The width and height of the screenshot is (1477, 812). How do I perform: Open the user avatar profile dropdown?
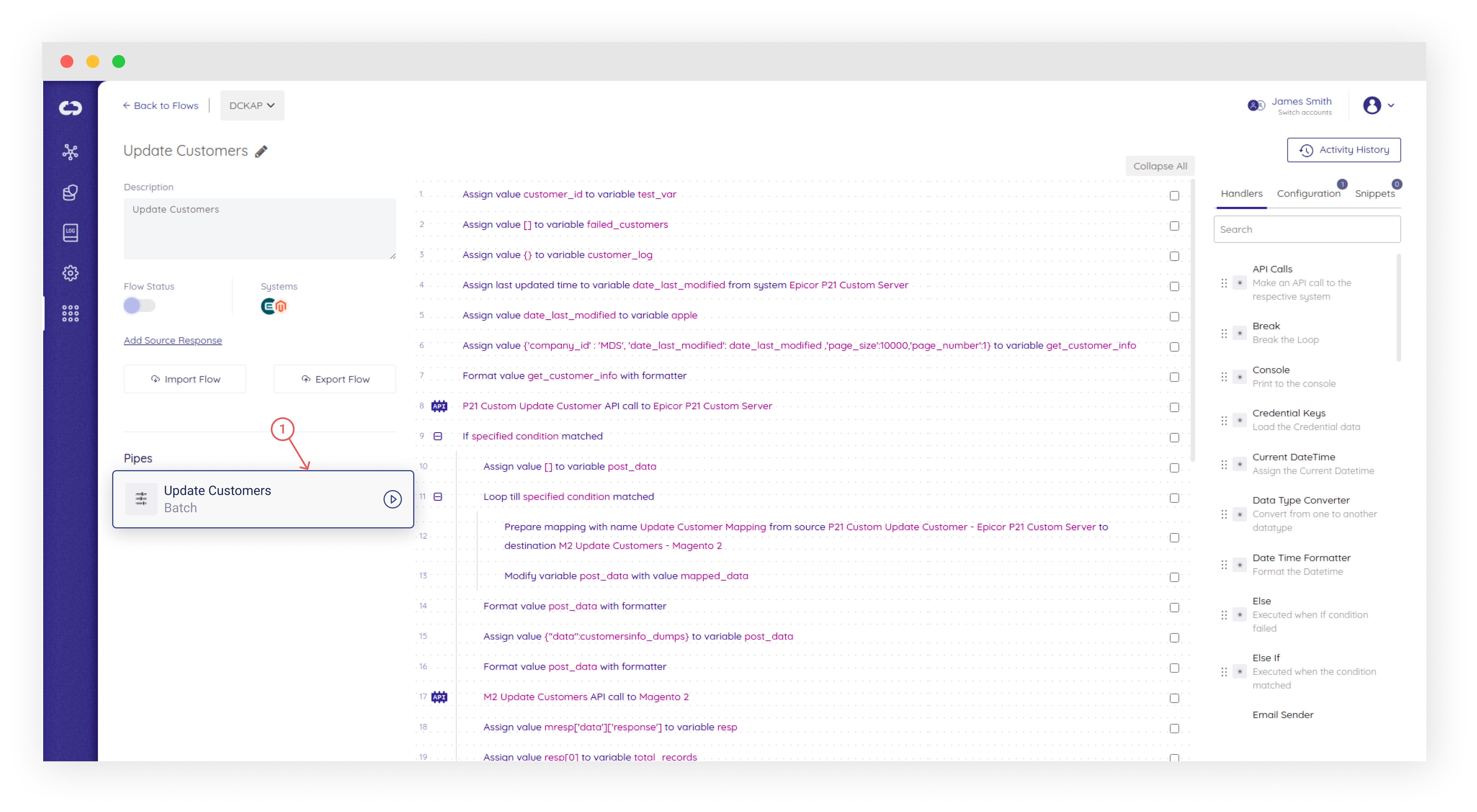(1378, 105)
